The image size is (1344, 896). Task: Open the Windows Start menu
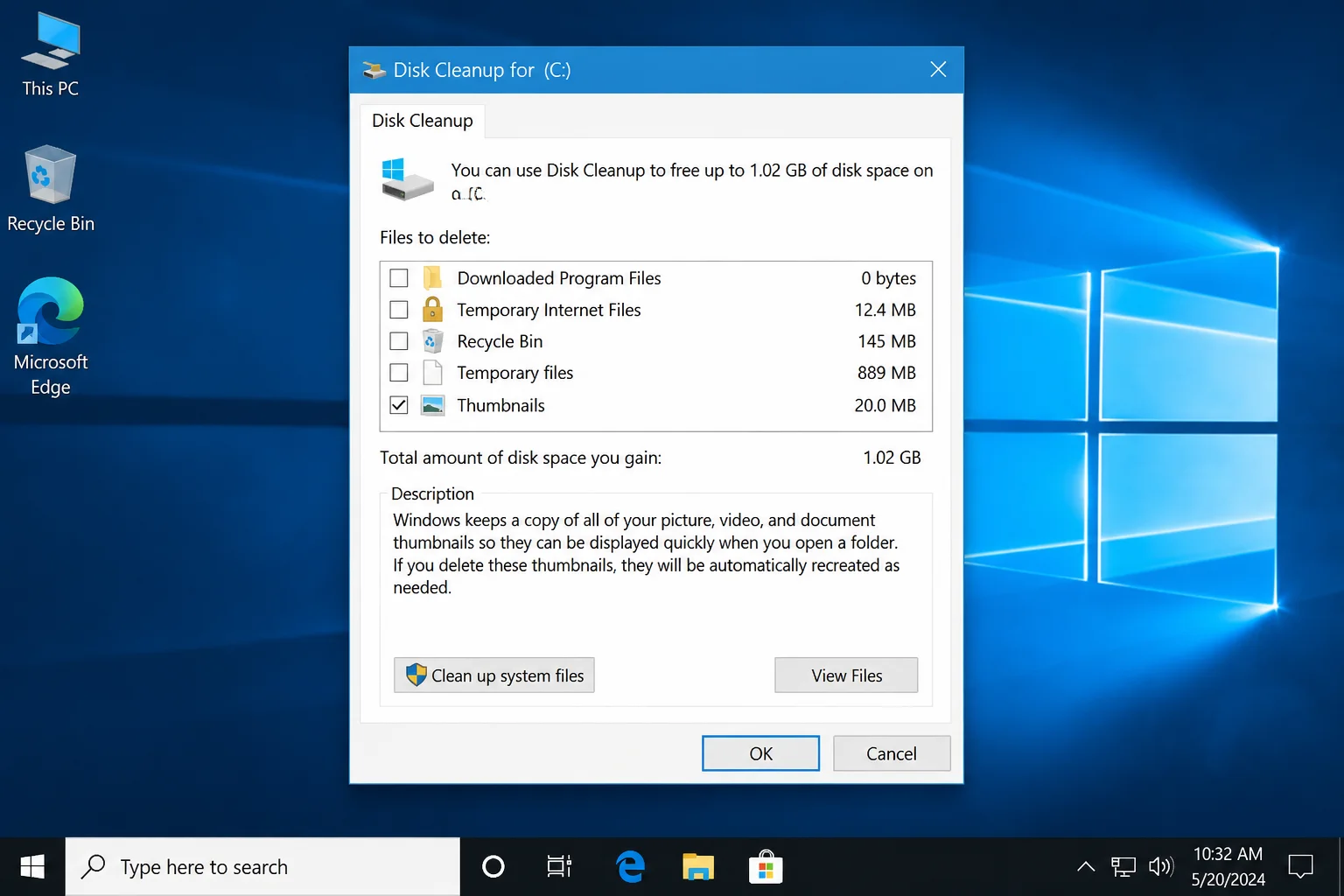pyautogui.click(x=32, y=867)
